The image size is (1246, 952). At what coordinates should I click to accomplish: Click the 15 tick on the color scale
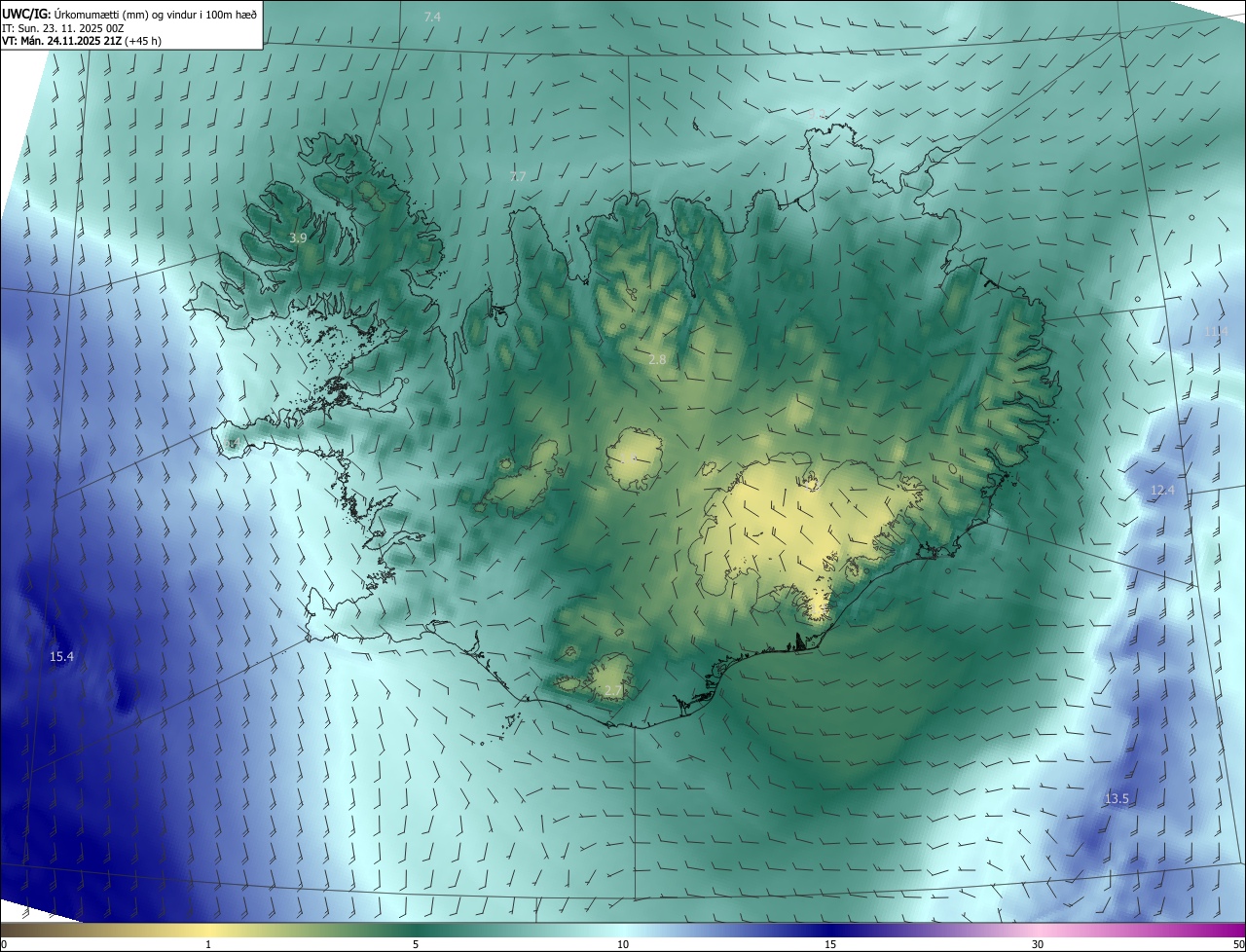[830, 944]
